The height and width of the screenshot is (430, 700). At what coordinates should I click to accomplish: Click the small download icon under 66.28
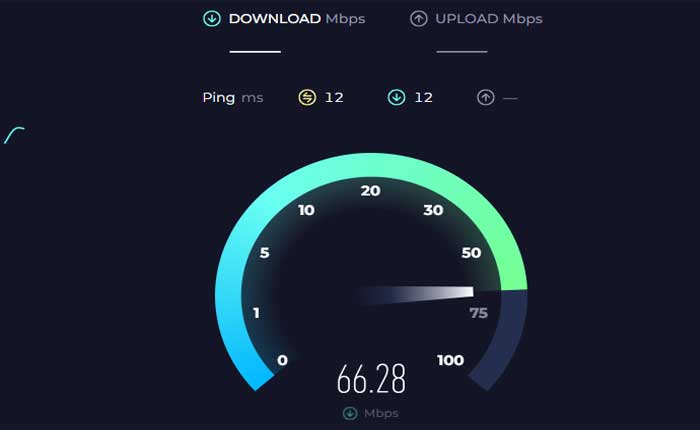coord(350,413)
